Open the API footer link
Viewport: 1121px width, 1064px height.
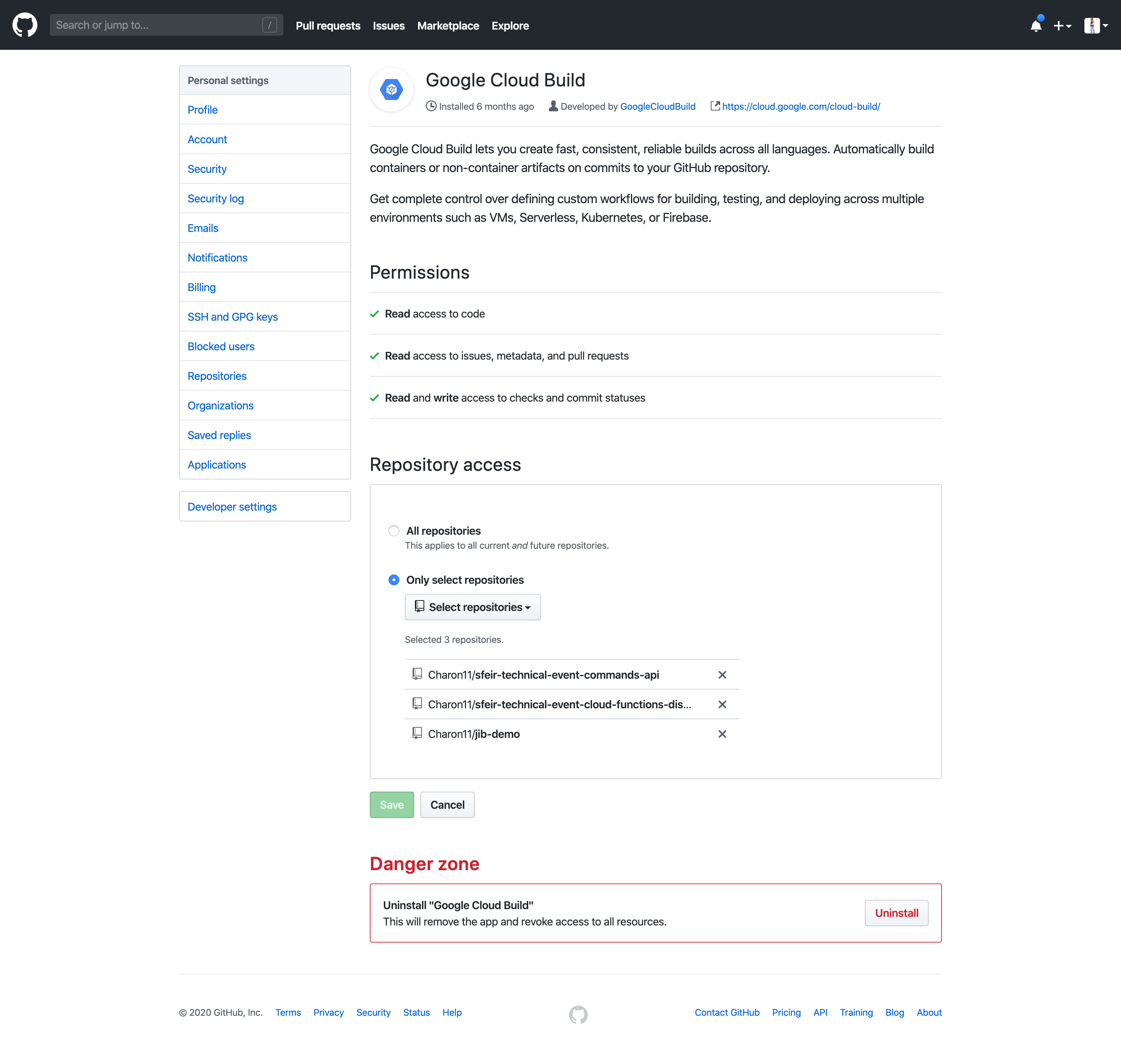click(821, 1012)
